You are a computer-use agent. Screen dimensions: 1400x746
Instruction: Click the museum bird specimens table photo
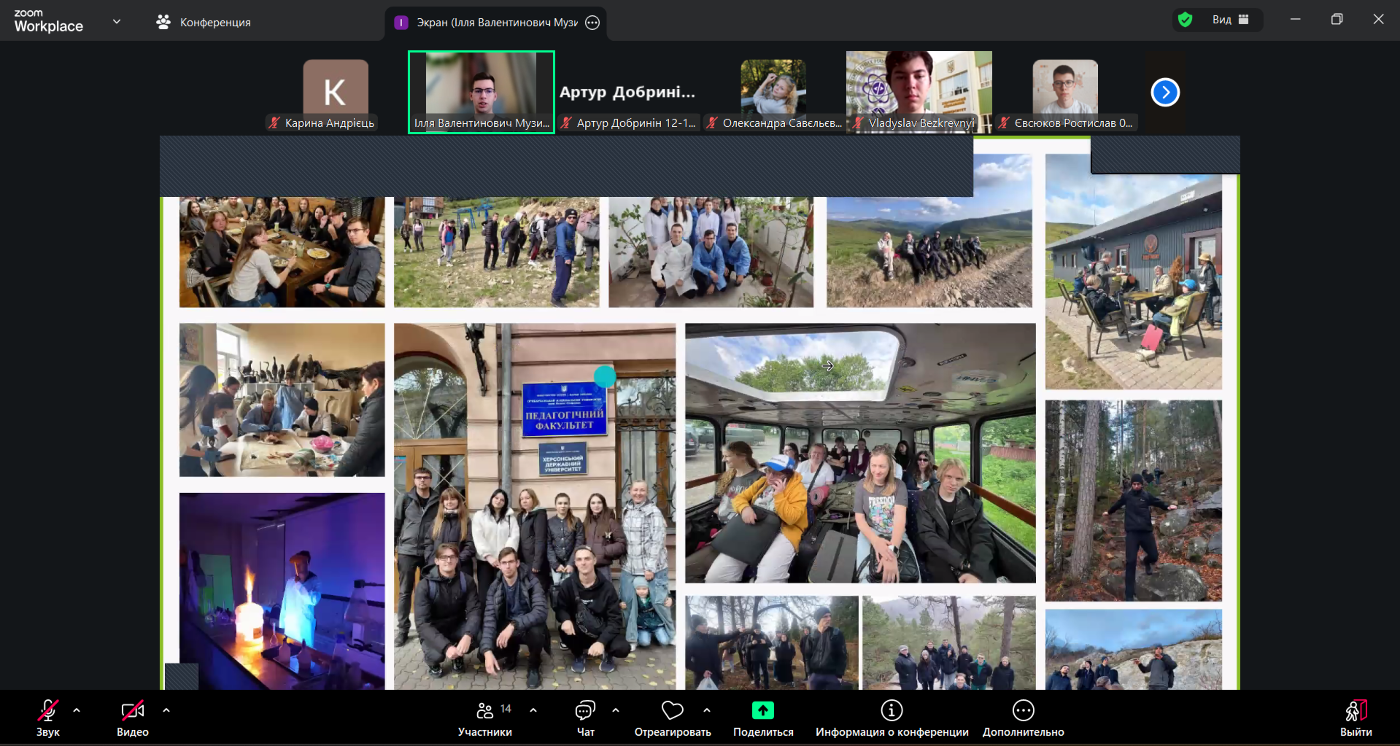point(282,400)
